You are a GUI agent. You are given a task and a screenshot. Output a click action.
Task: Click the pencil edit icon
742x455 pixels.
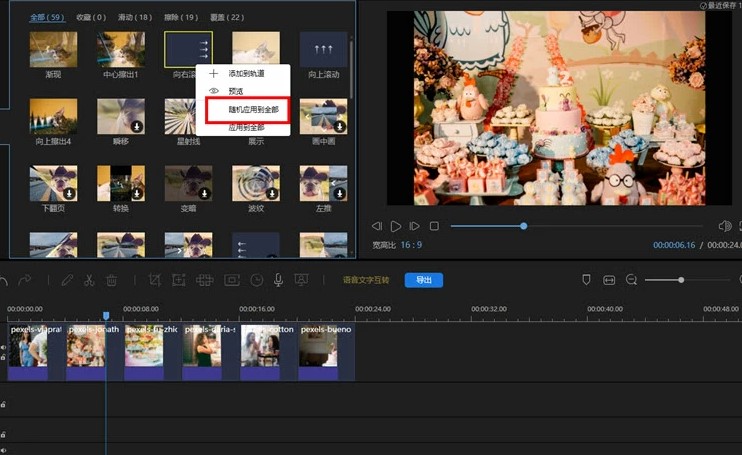click(65, 280)
